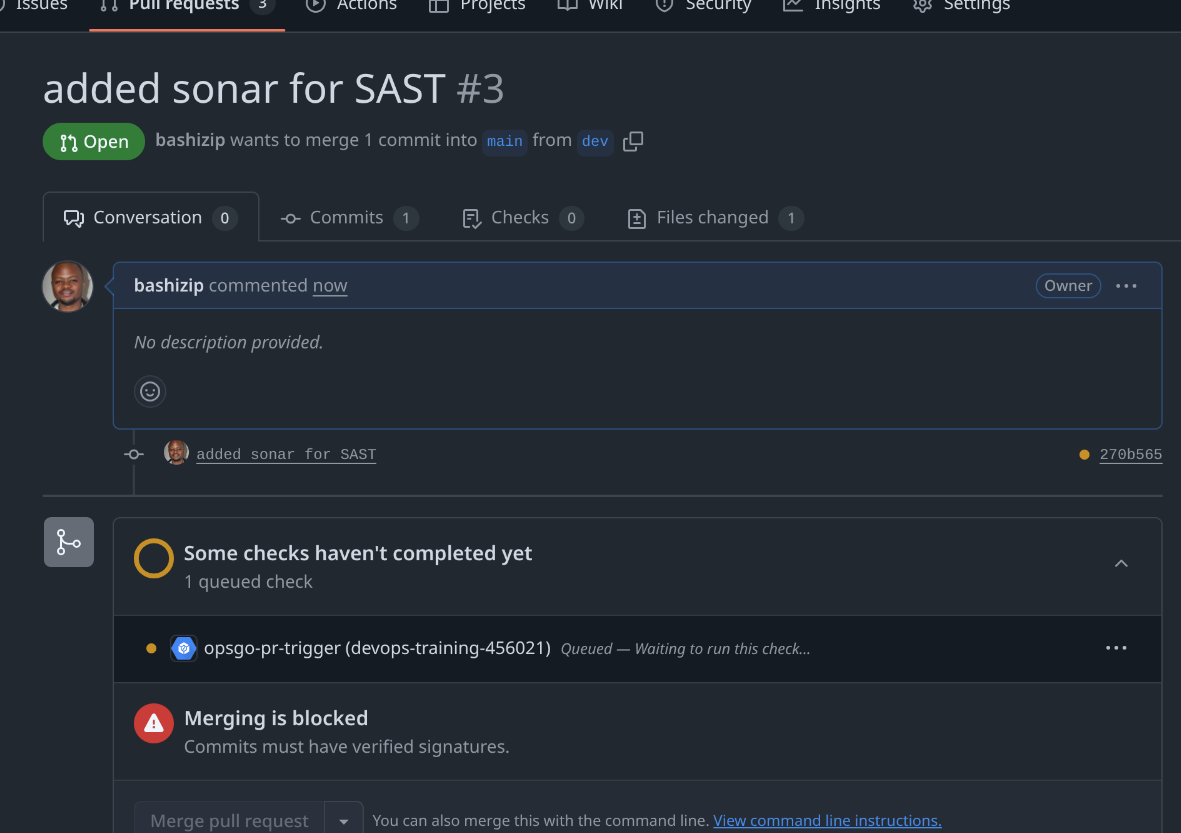Open commit 270b565 link
Viewport: 1181px width, 833px height.
coord(1131,454)
